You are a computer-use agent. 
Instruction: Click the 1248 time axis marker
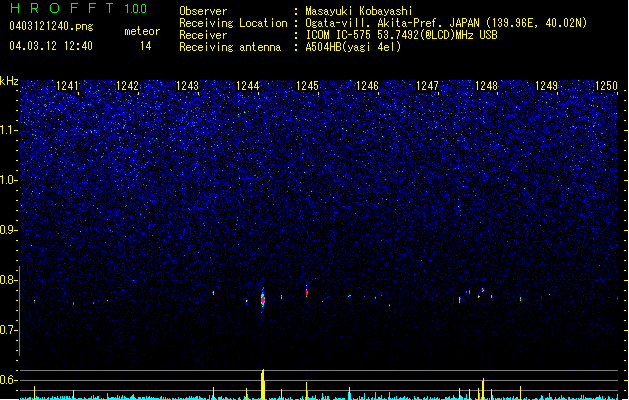pos(486,86)
